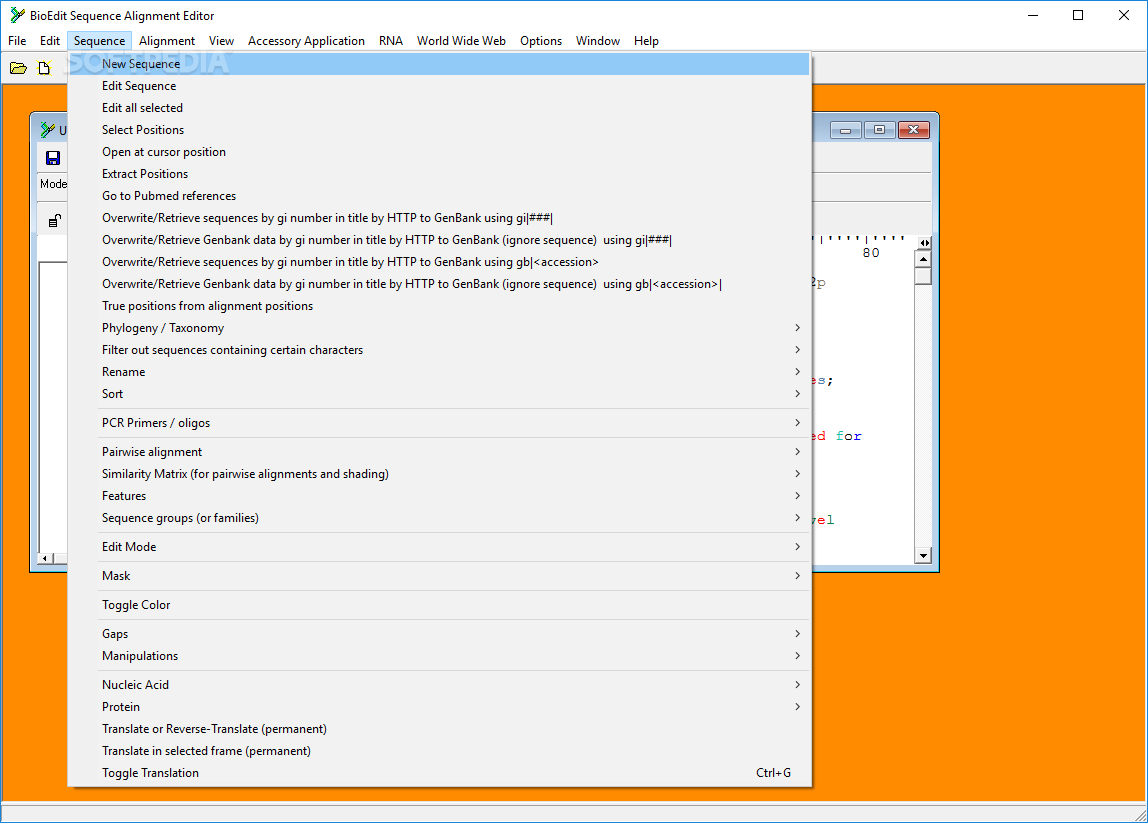Expand the Phylogeny / Taxonomy submenu
The width and height of the screenshot is (1148, 823).
[439, 327]
